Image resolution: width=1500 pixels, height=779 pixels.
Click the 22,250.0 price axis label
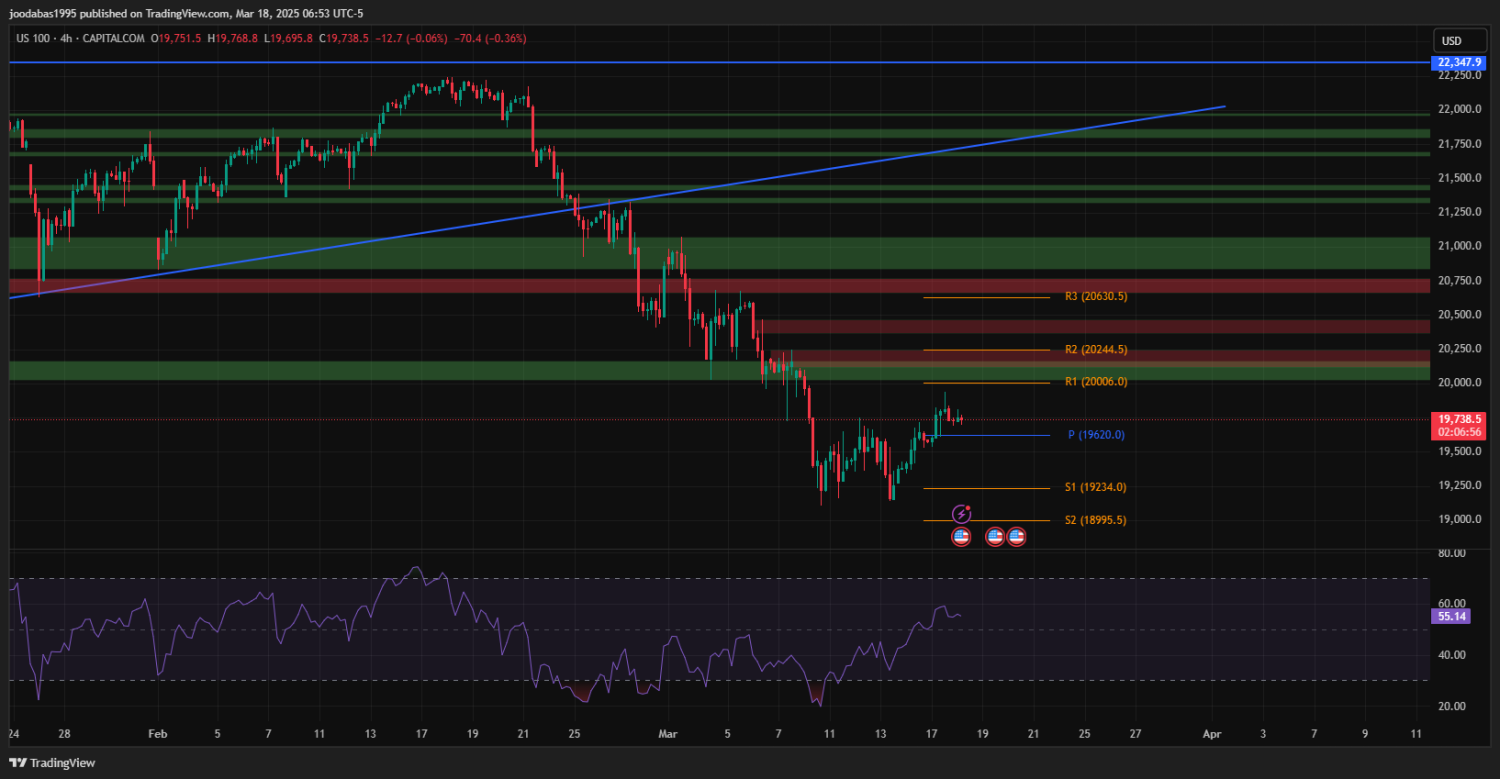(x=1458, y=75)
